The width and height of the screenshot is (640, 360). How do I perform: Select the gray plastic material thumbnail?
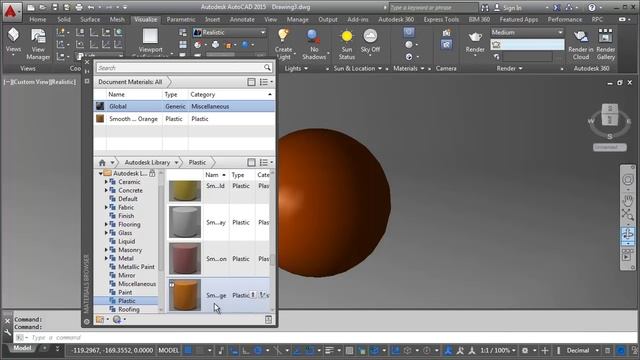click(185, 222)
